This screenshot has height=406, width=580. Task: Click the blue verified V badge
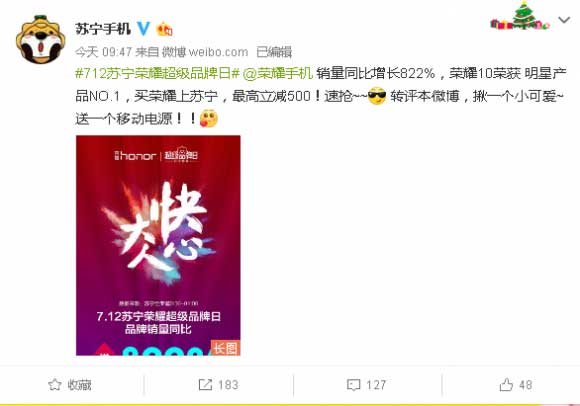tap(143, 28)
